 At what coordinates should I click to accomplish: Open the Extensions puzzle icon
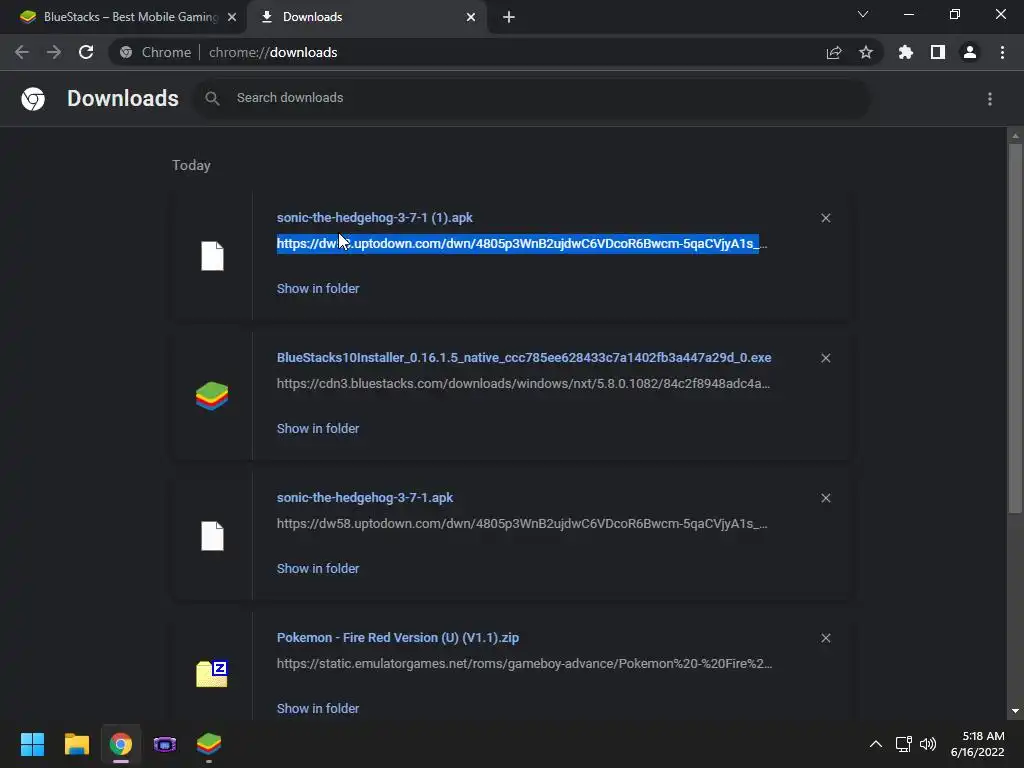[906, 52]
